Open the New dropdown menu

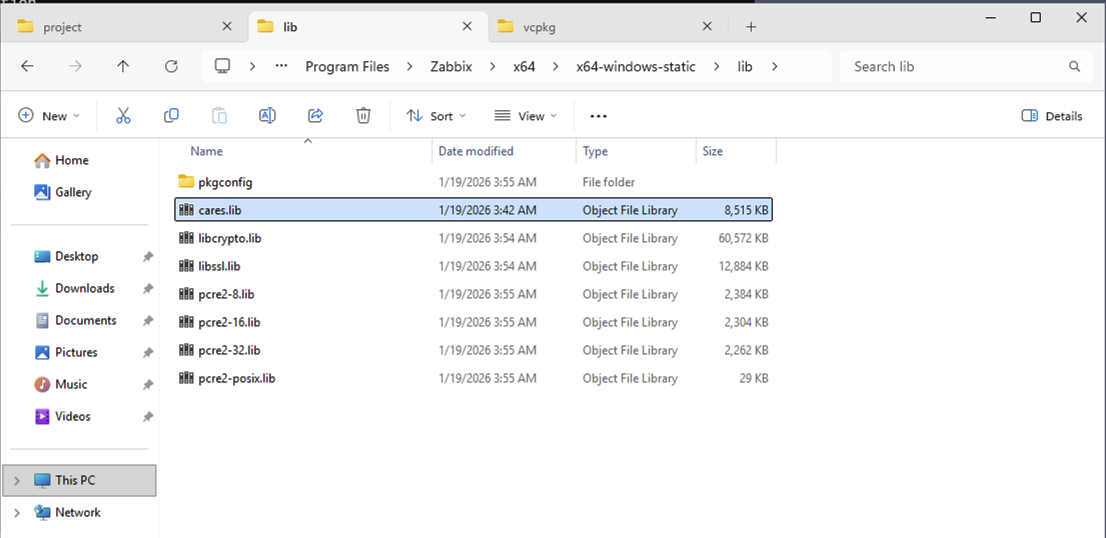[x=49, y=116]
